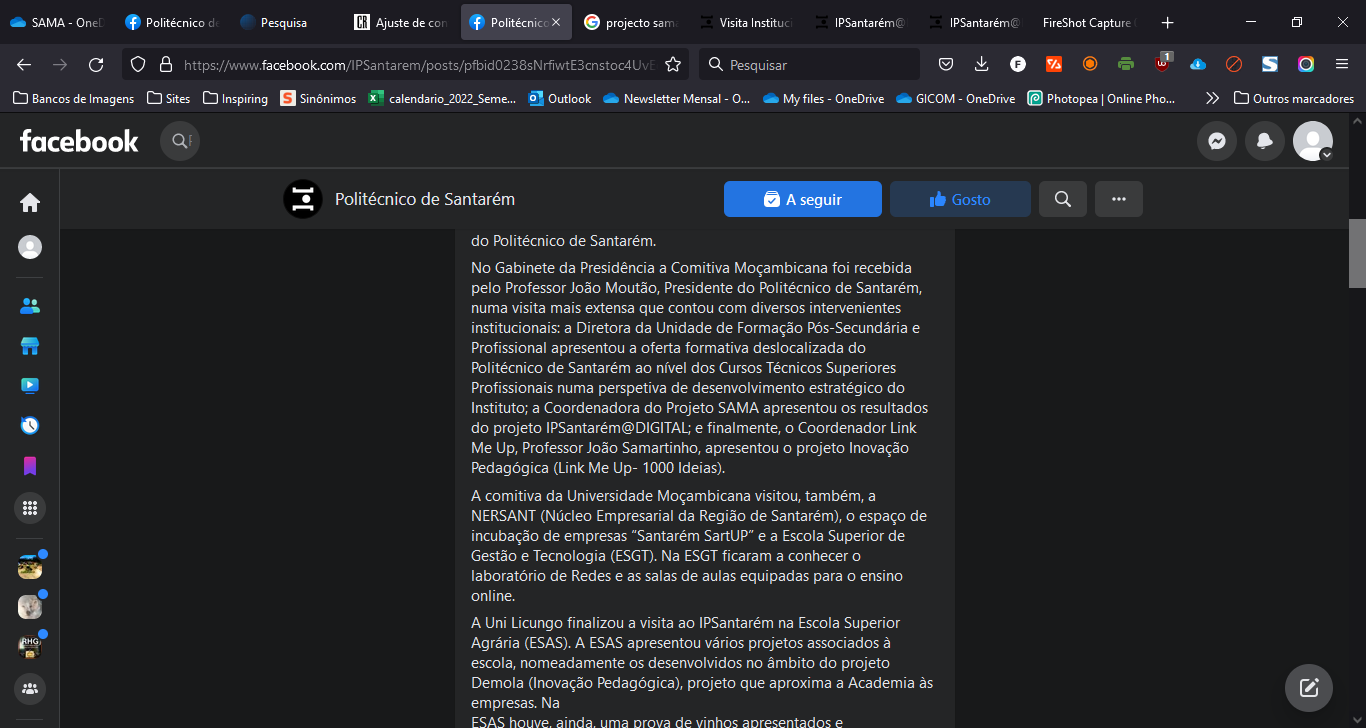
Task: Search within the Politécnico de Santarém page
Action: pyautogui.click(x=1063, y=199)
